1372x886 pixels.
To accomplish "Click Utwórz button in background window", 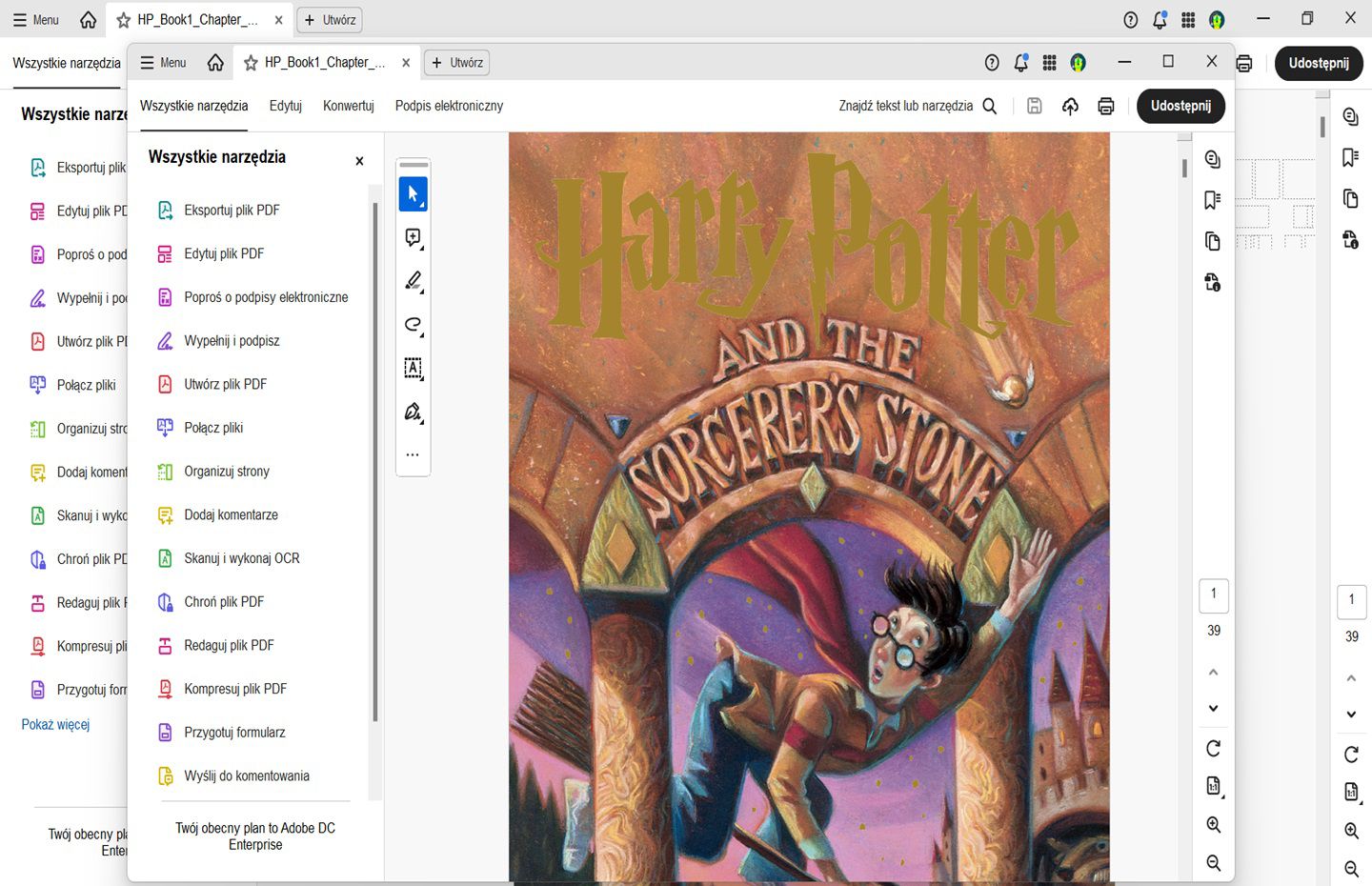I will coord(330,20).
